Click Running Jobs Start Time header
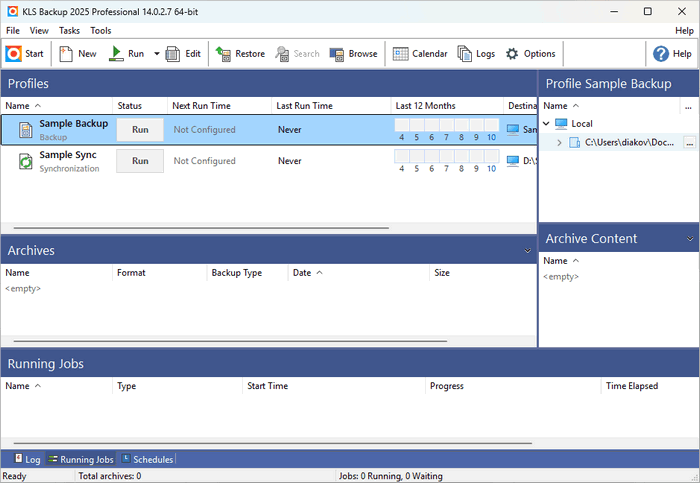The width and height of the screenshot is (700, 483). coord(334,386)
